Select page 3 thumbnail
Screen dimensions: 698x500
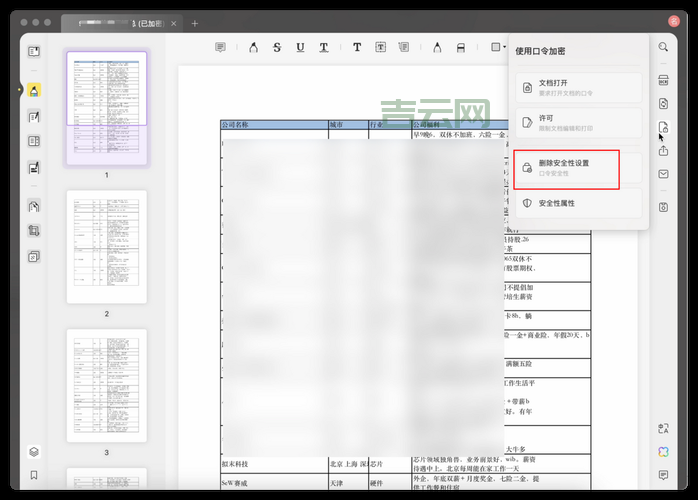pyautogui.click(x=106, y=386)
